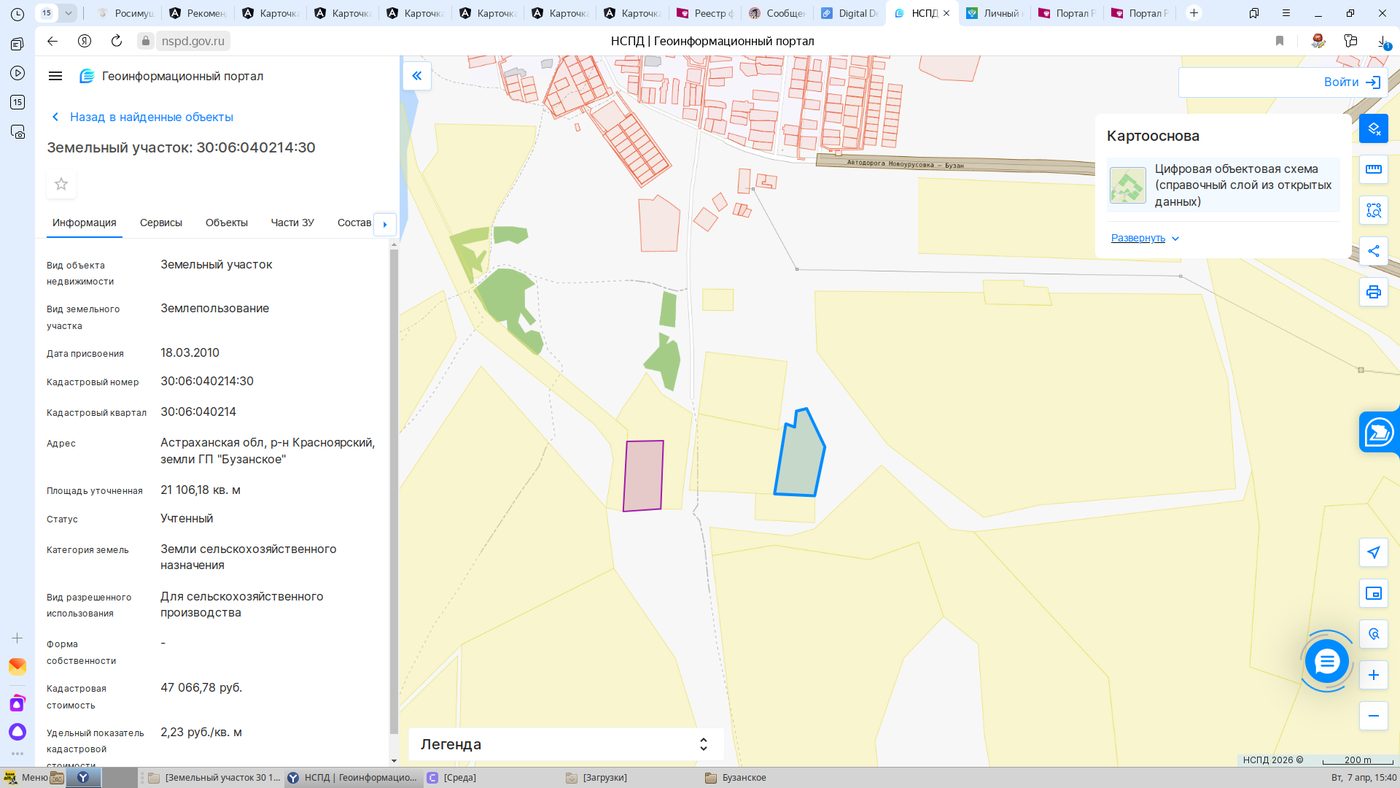The height and width of the screenshot is (788, 1400).
Task: Zoom out with the minus button
Action: tap(1374, 716)
